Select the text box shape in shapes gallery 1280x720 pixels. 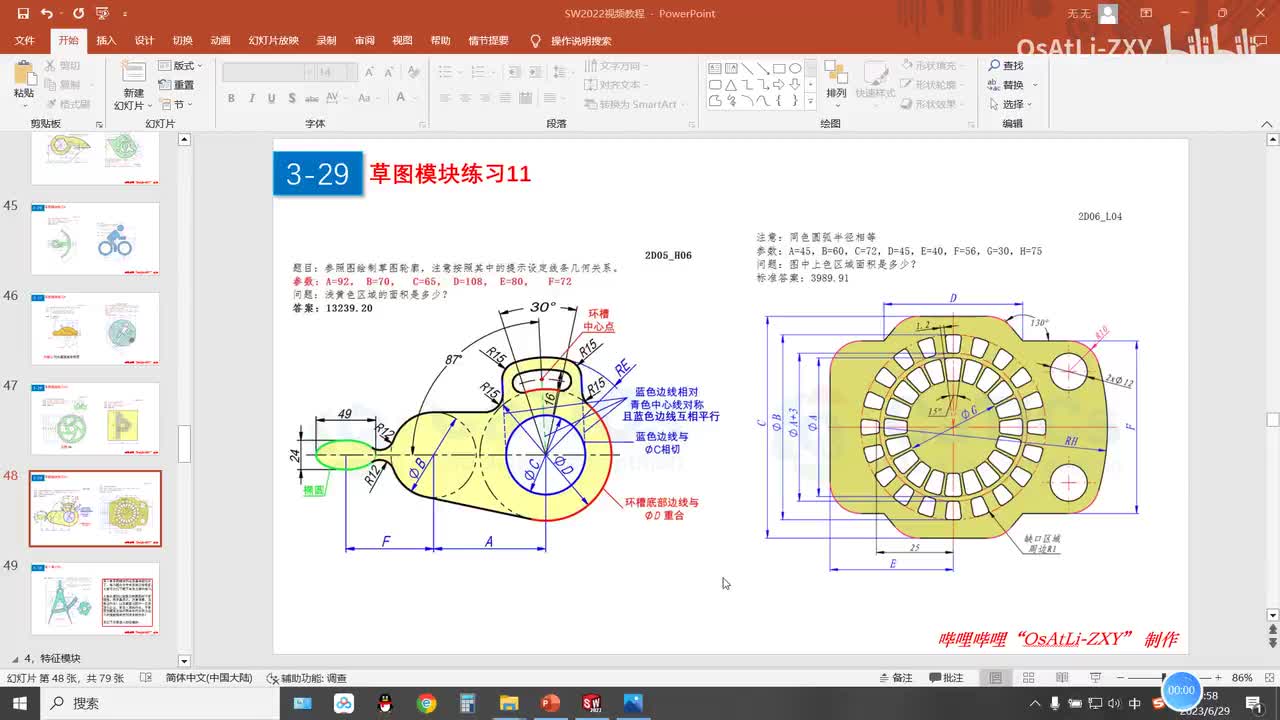[715, 69]
